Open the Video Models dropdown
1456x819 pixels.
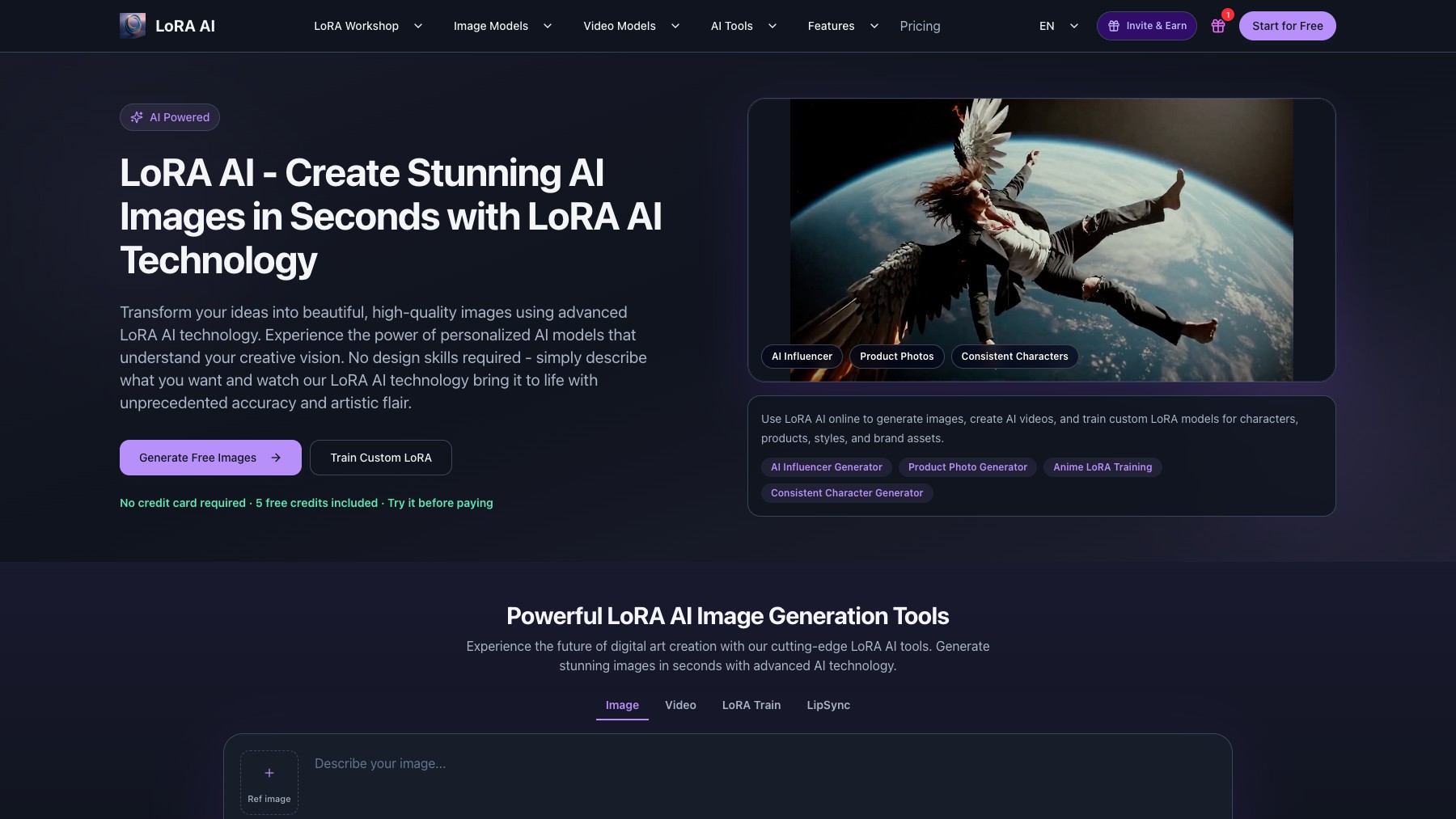pyautogui.click(x=631, y=26)
